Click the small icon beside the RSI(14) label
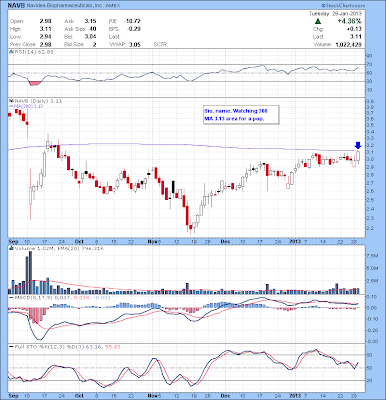386x400 pixels. (10, 52)
